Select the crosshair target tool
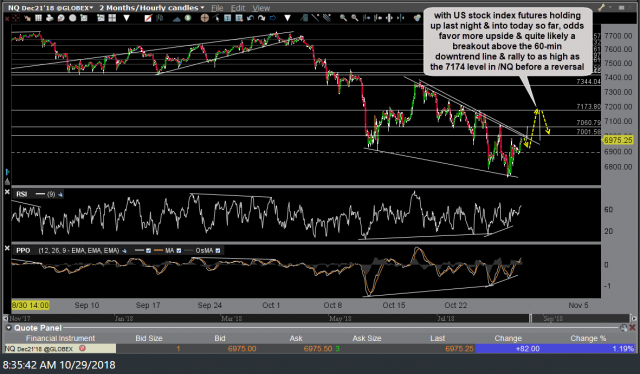This screenshot has width=640, height=374. click(x=205, y=18)
